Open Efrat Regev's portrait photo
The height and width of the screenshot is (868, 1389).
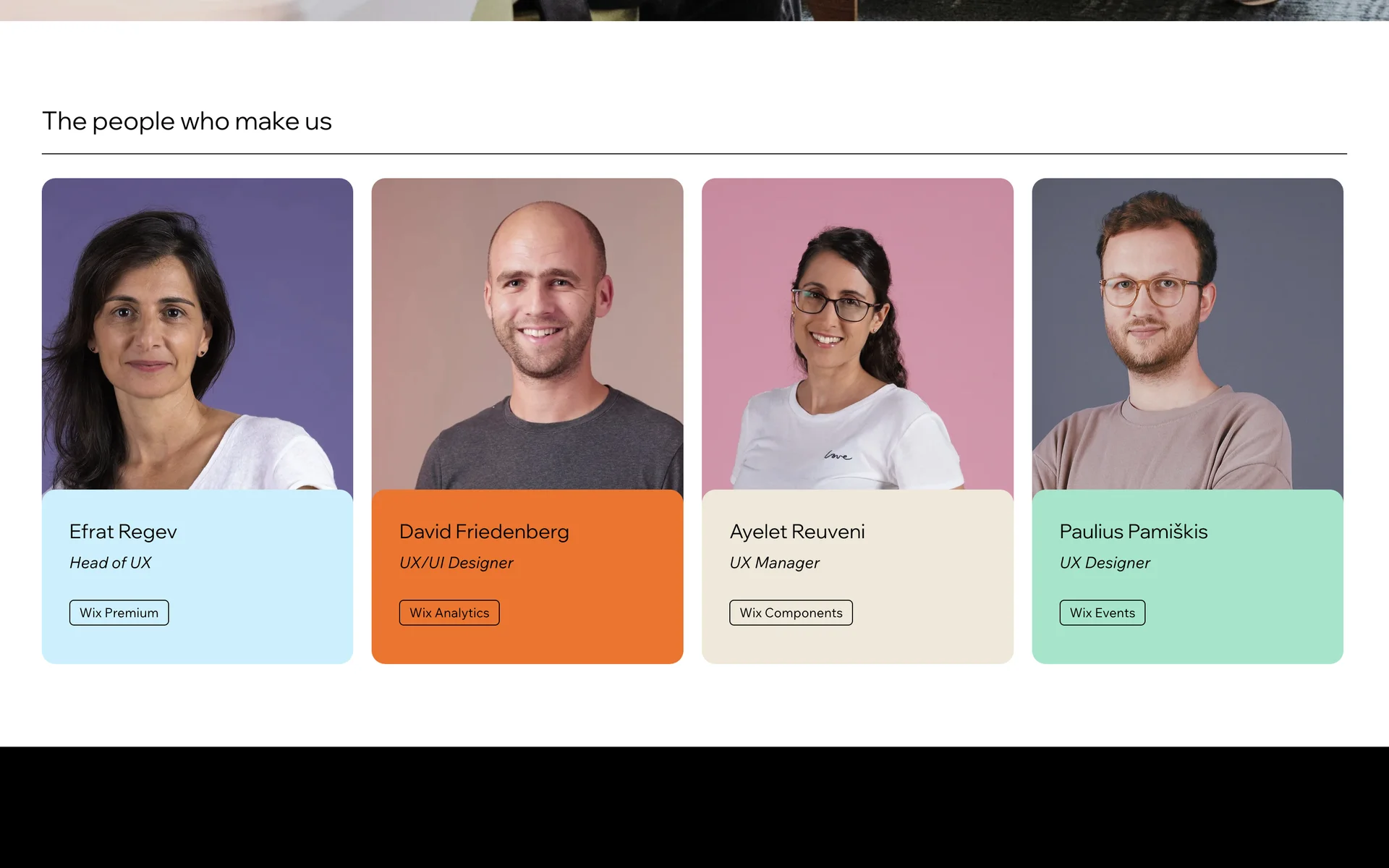tap(197, 334)
